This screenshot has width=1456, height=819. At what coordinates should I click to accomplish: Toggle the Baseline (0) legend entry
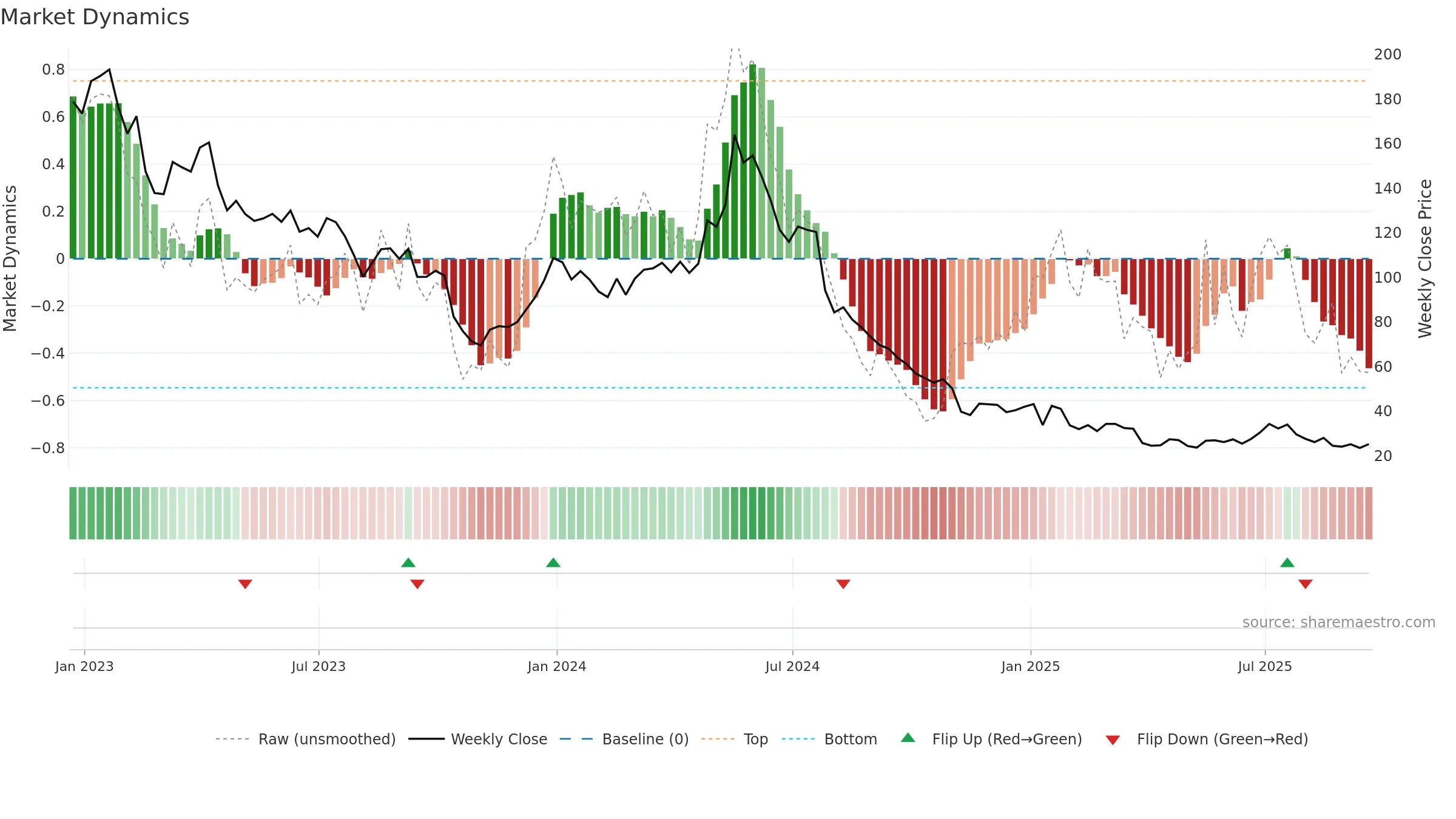coord(624,739)
